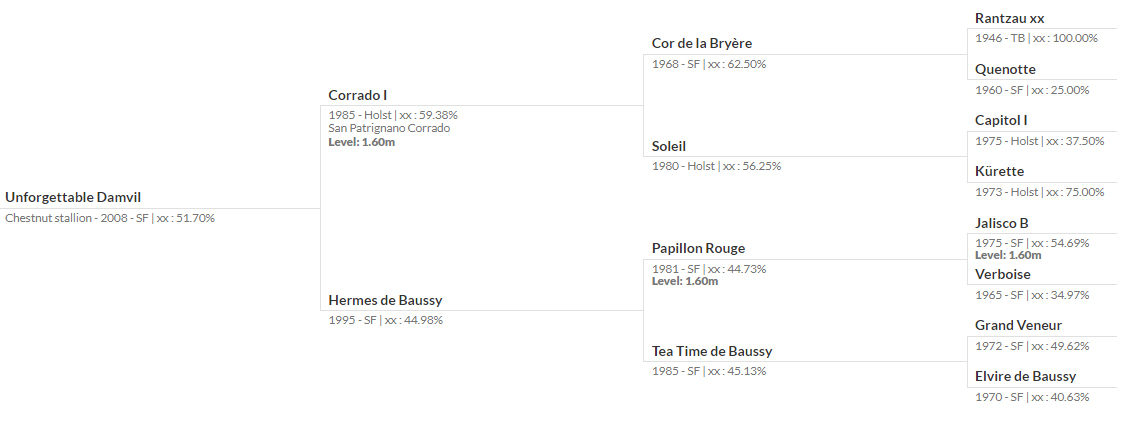The height and width of the screenshot is (421, 1128).
Task: Click Rantzau xx thoroughbred ancestor
Action: tap(1009, 18)
